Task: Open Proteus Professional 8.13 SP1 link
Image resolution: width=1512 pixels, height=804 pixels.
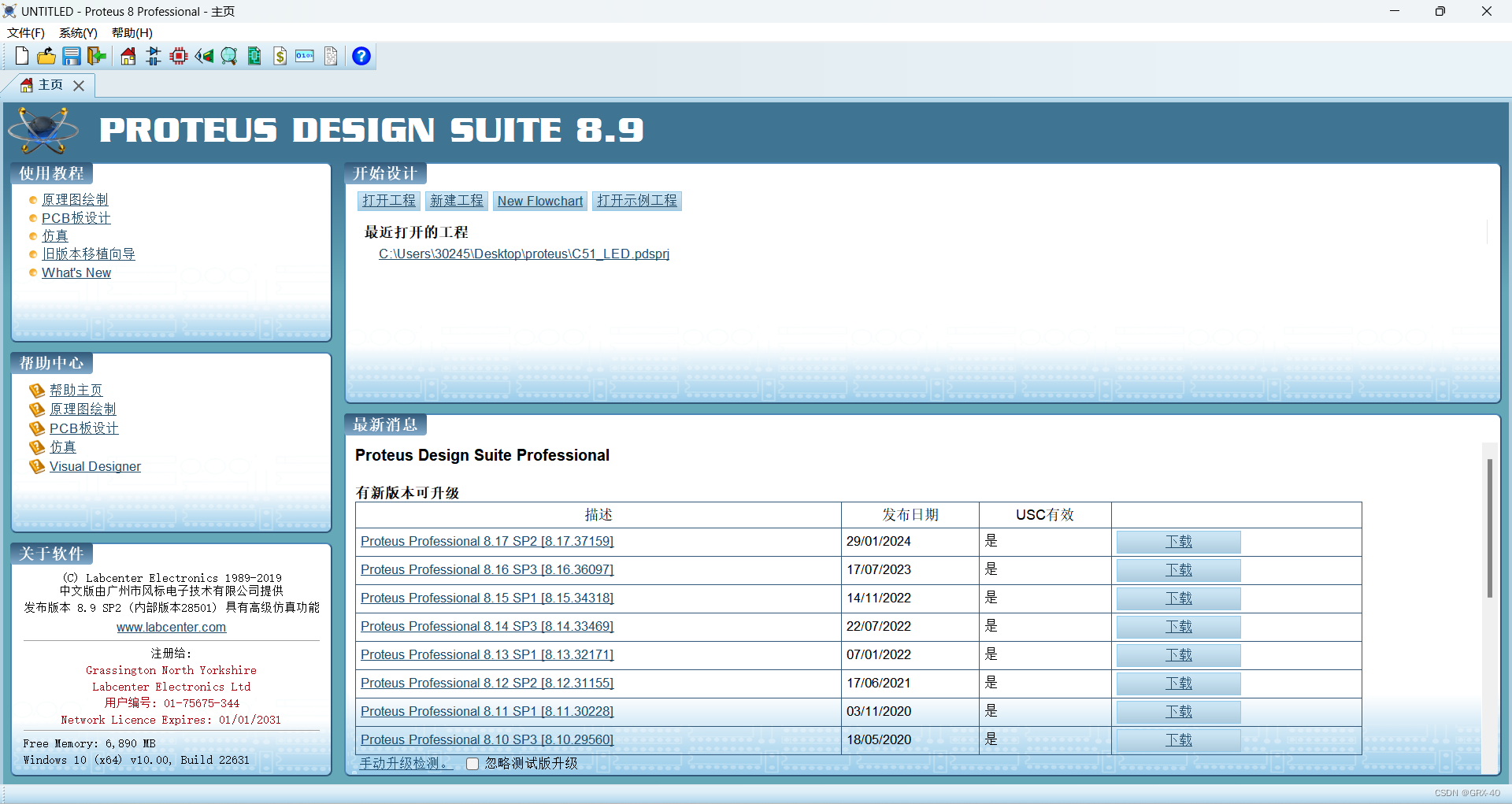Action: [x=487, y=655]
